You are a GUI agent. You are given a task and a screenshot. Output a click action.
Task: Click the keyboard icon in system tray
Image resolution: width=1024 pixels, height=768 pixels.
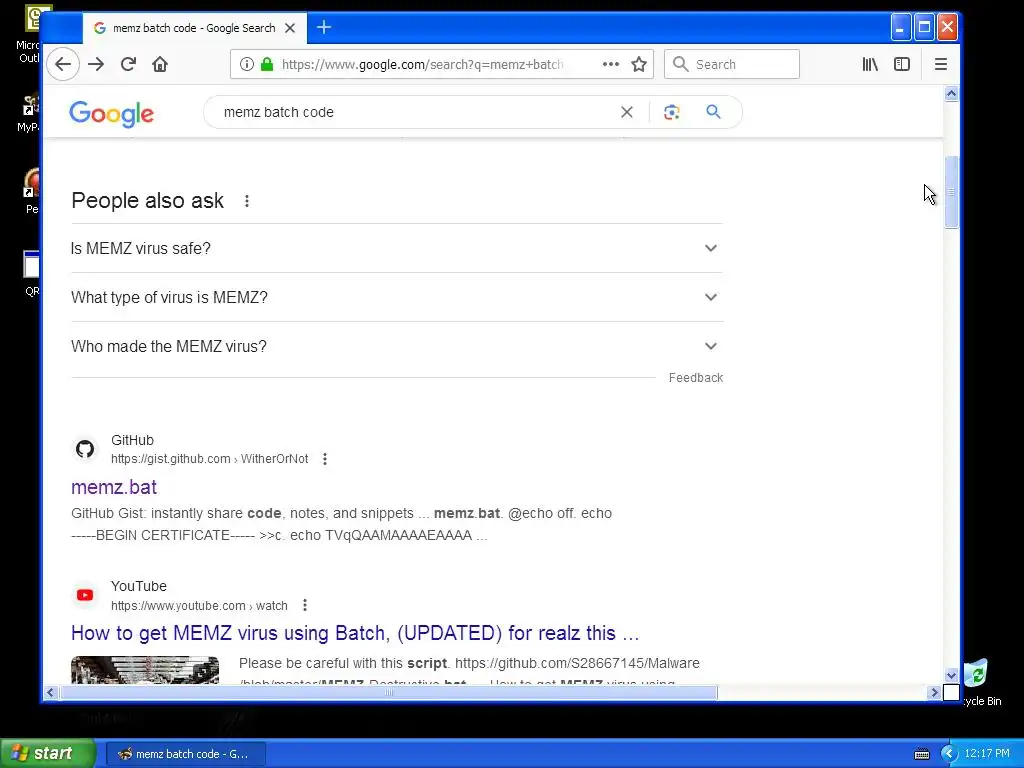pos(921,754)
